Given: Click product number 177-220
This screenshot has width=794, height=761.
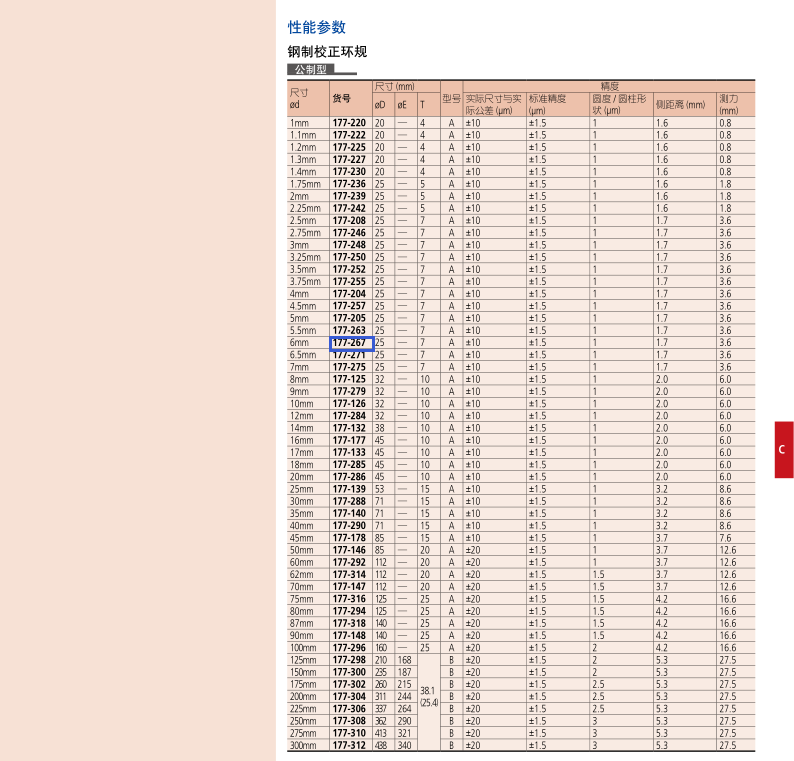Looking at the screenshot, I should [x=349, y=123].
